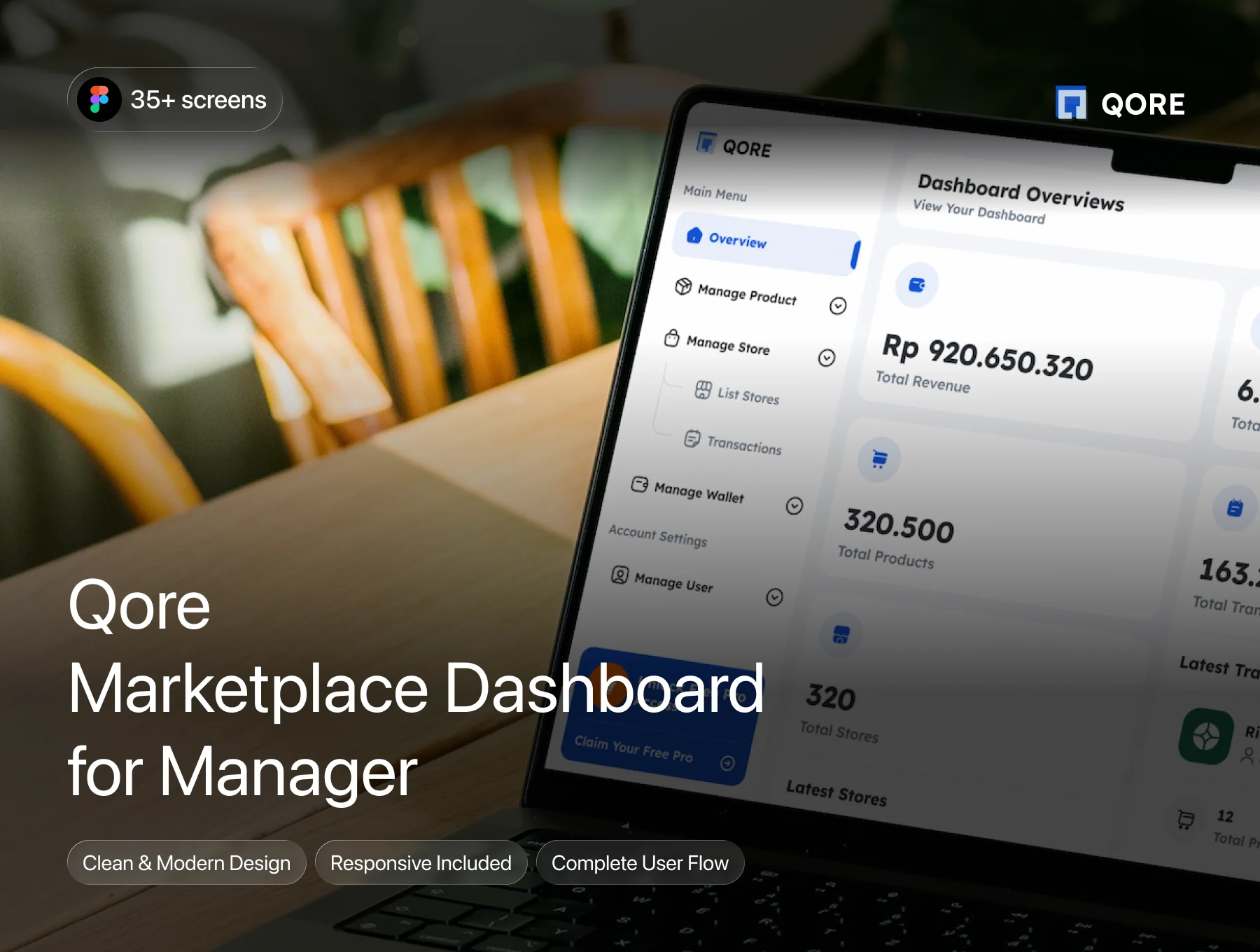Click the "Total Stores" label
1260x952 pixels.
point(839,731)
